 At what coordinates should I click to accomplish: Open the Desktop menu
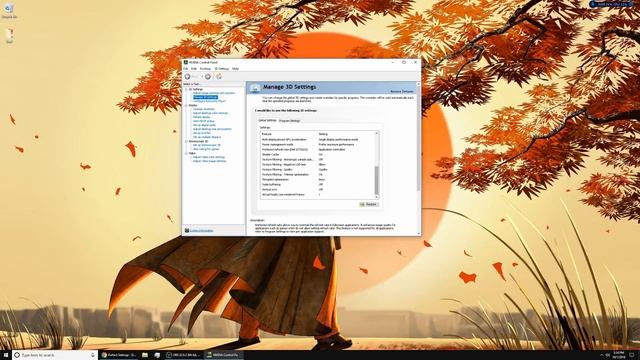tap(205, 69)
